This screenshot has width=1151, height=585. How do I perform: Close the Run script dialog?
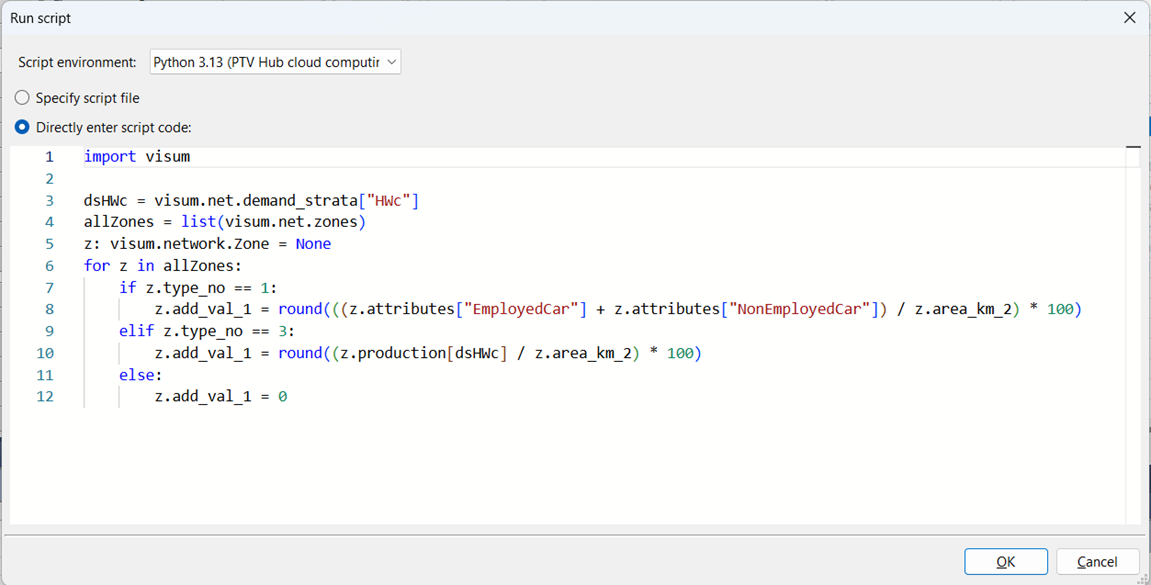1129,18
